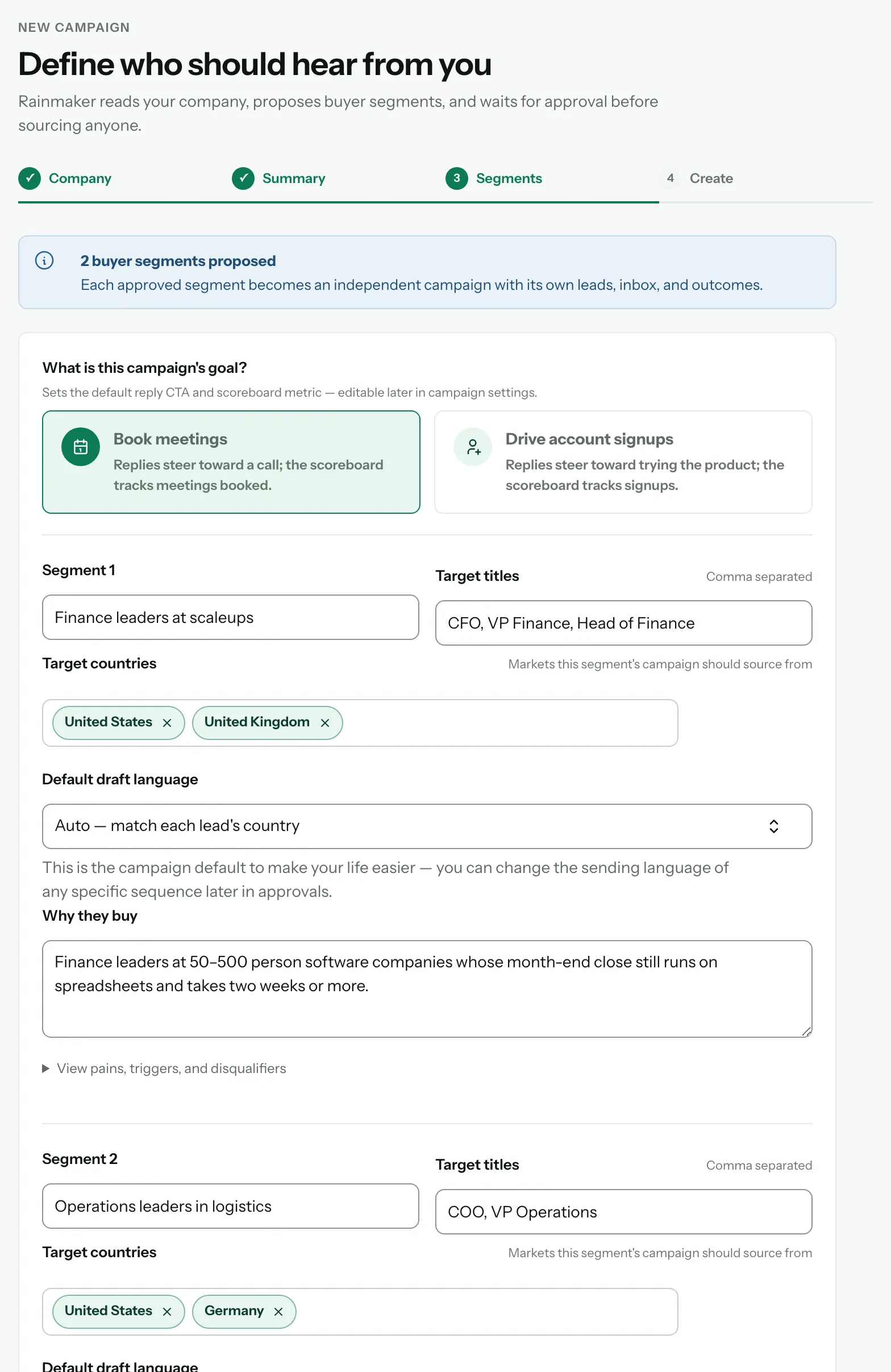Select the Drive account signups goal
Viewport: 891px width, 1372px height.
[623, 462]
